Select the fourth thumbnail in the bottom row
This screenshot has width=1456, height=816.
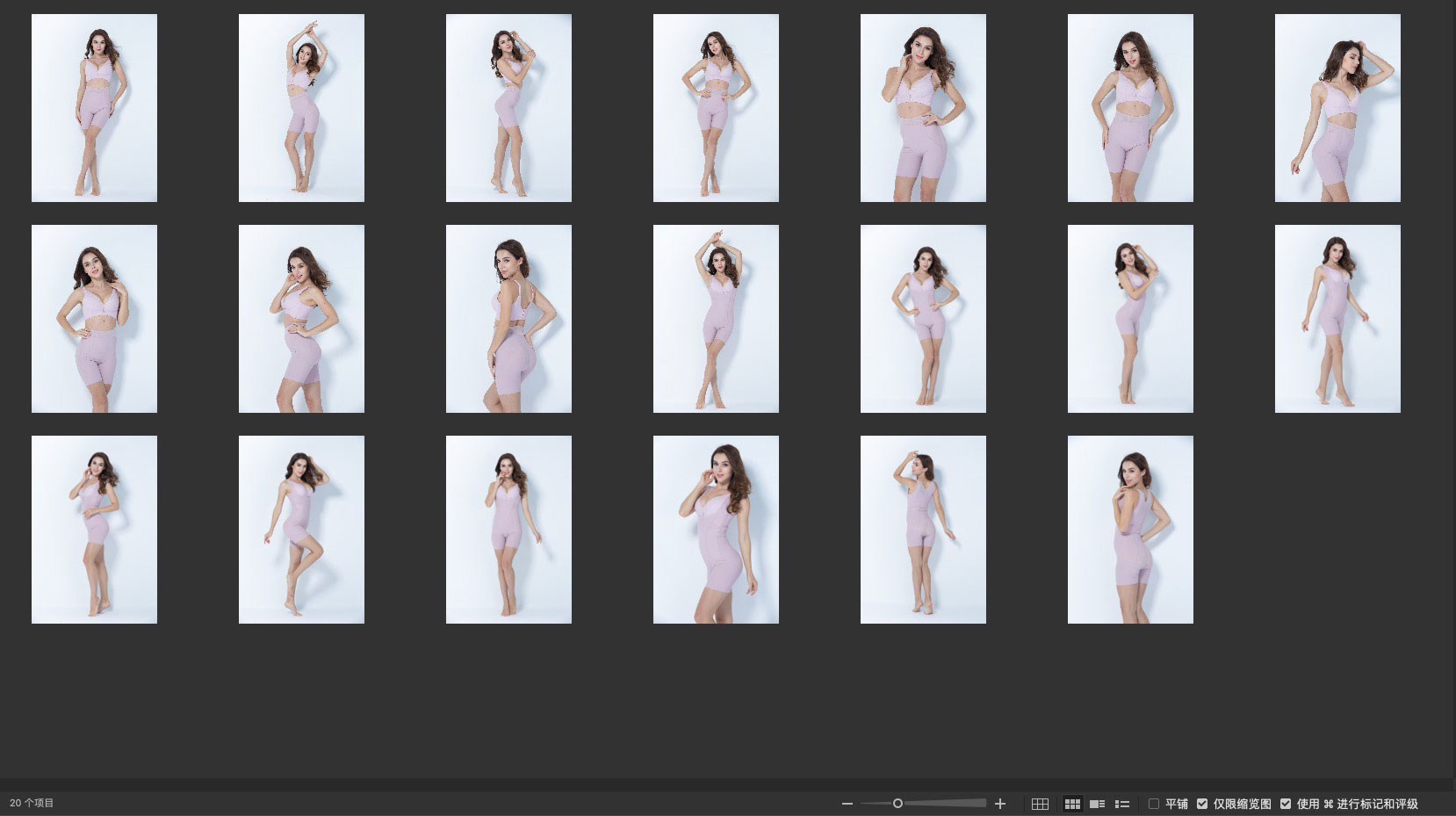[x=716, y=530]
